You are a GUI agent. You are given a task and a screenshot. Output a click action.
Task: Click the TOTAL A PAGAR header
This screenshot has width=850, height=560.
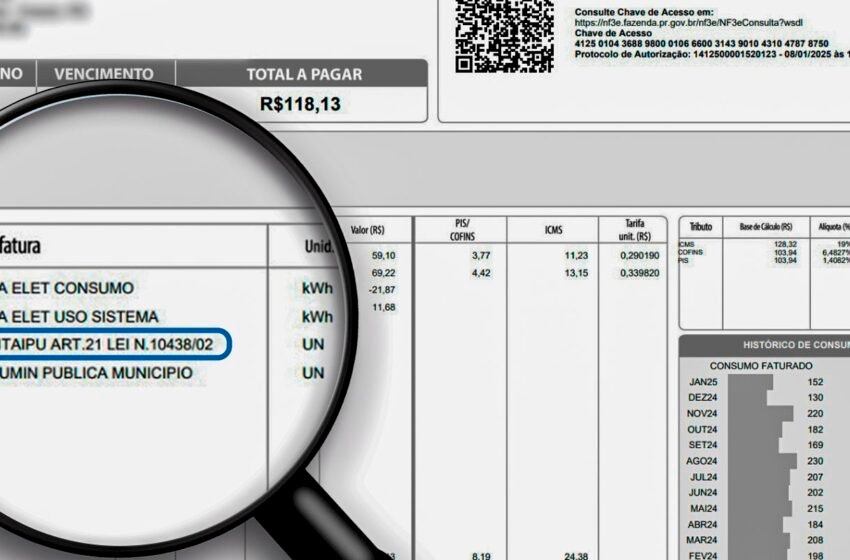304,74
